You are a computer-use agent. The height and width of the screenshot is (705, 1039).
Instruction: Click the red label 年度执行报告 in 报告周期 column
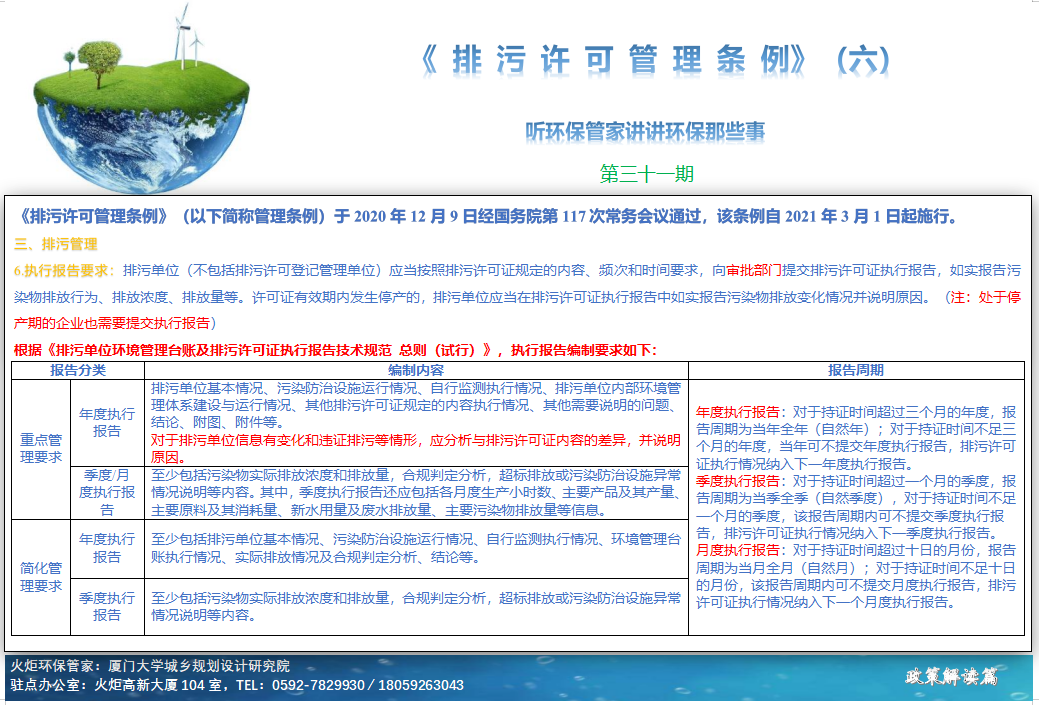[738, 411]
